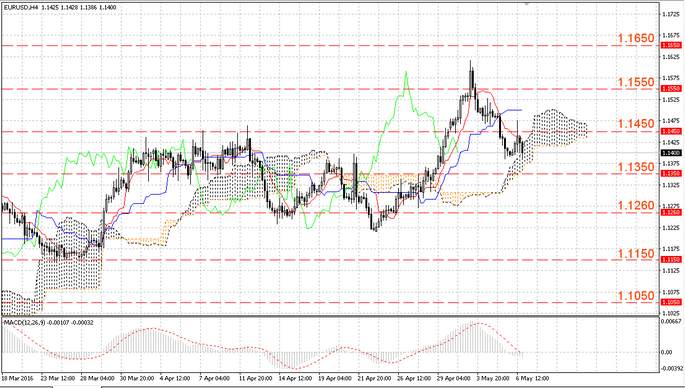Click the 1.1375 price axis value
Screen dimensions: 685x388
tap(671, 163)
